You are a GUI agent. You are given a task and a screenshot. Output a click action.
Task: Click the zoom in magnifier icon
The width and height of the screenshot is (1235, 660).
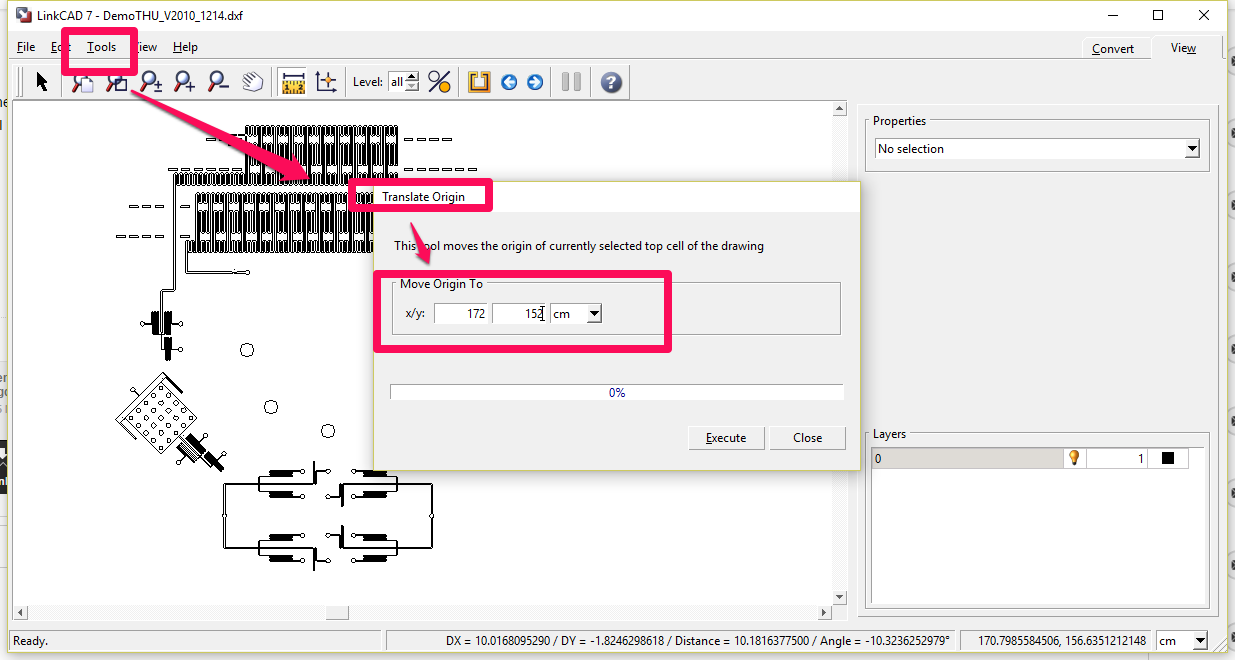(x=185, y=82)
